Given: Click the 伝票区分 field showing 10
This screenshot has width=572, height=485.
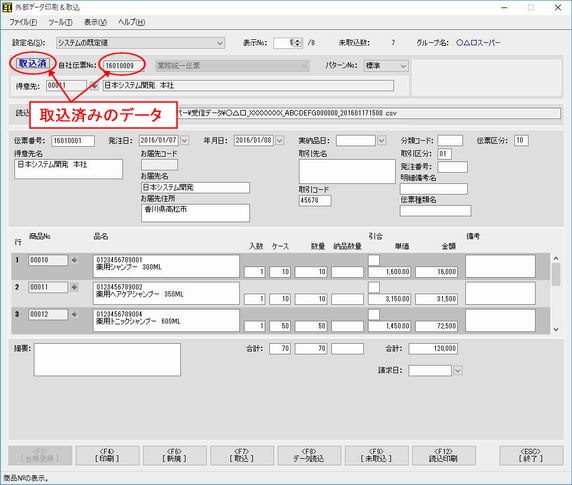Looking at the screenshot, I should click(x=521, y=140).
